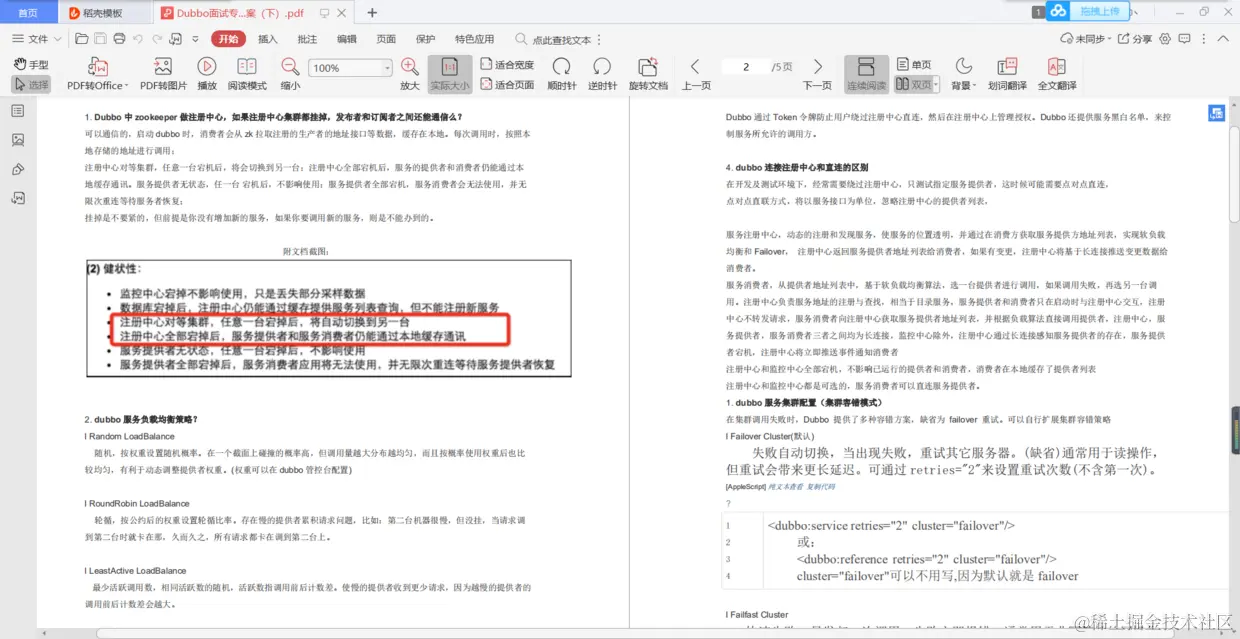Select the 插入 ribbon tab

pyautogui.click(x=268, y=39)
